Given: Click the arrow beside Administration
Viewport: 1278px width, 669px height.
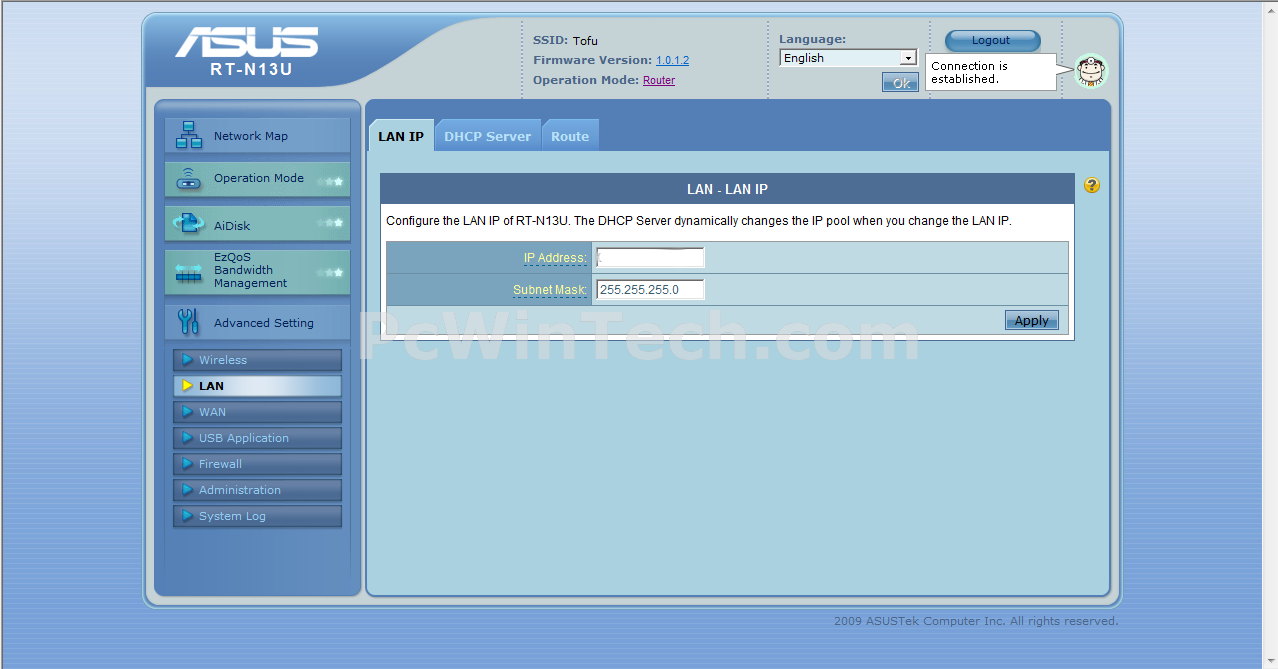Looking at the screenshot, I should click(187, 490).
